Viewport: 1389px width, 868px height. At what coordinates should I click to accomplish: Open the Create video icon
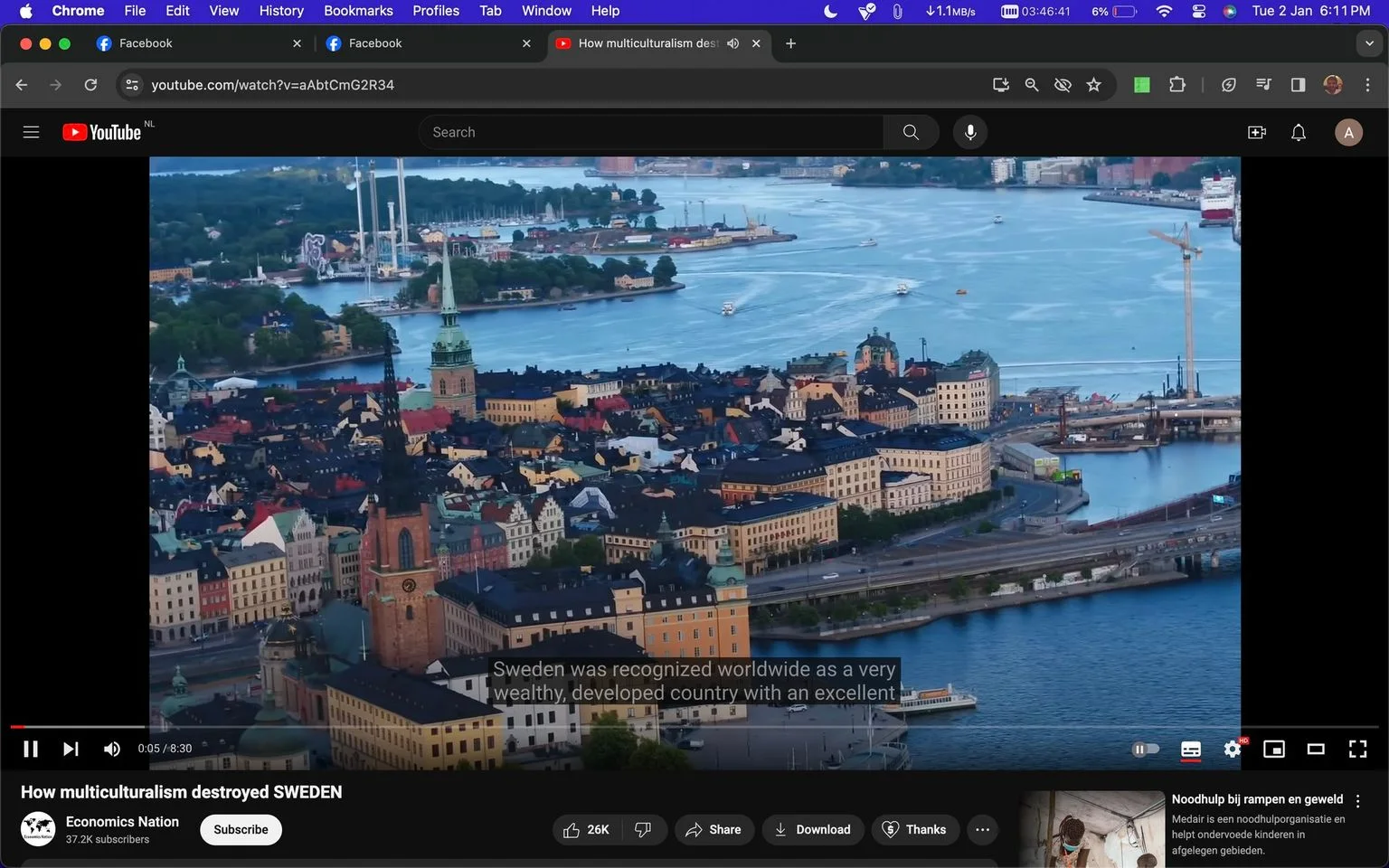coord(1257,132)
